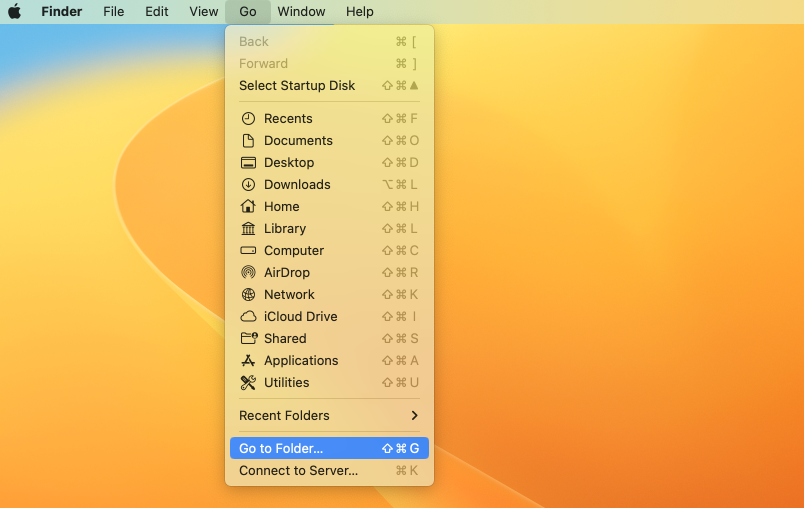Click the Home house icon
804x508 pixels.
248,206
